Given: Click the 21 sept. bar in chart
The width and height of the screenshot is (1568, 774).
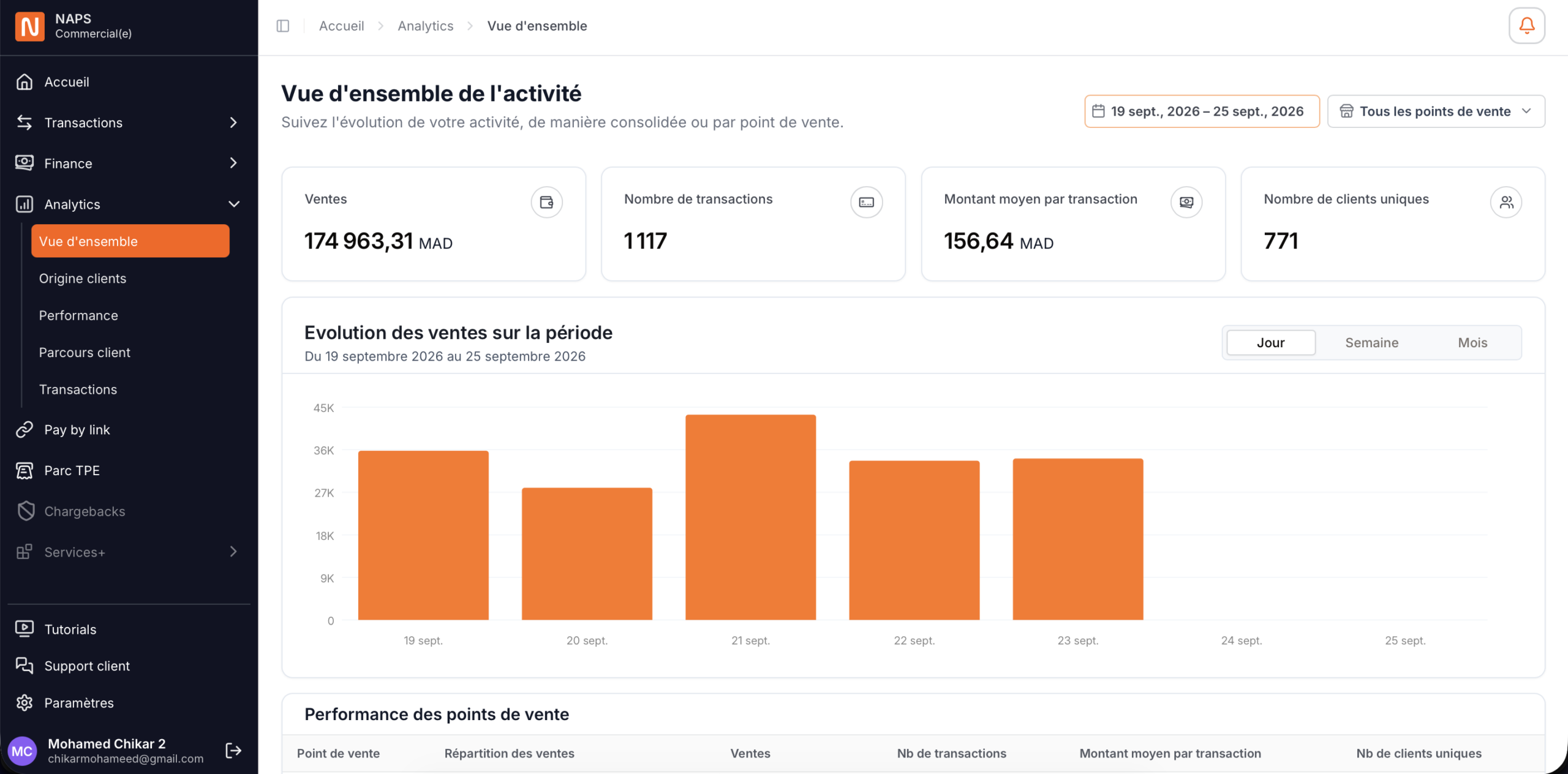Looking at the screenshot, I should 750,517.
